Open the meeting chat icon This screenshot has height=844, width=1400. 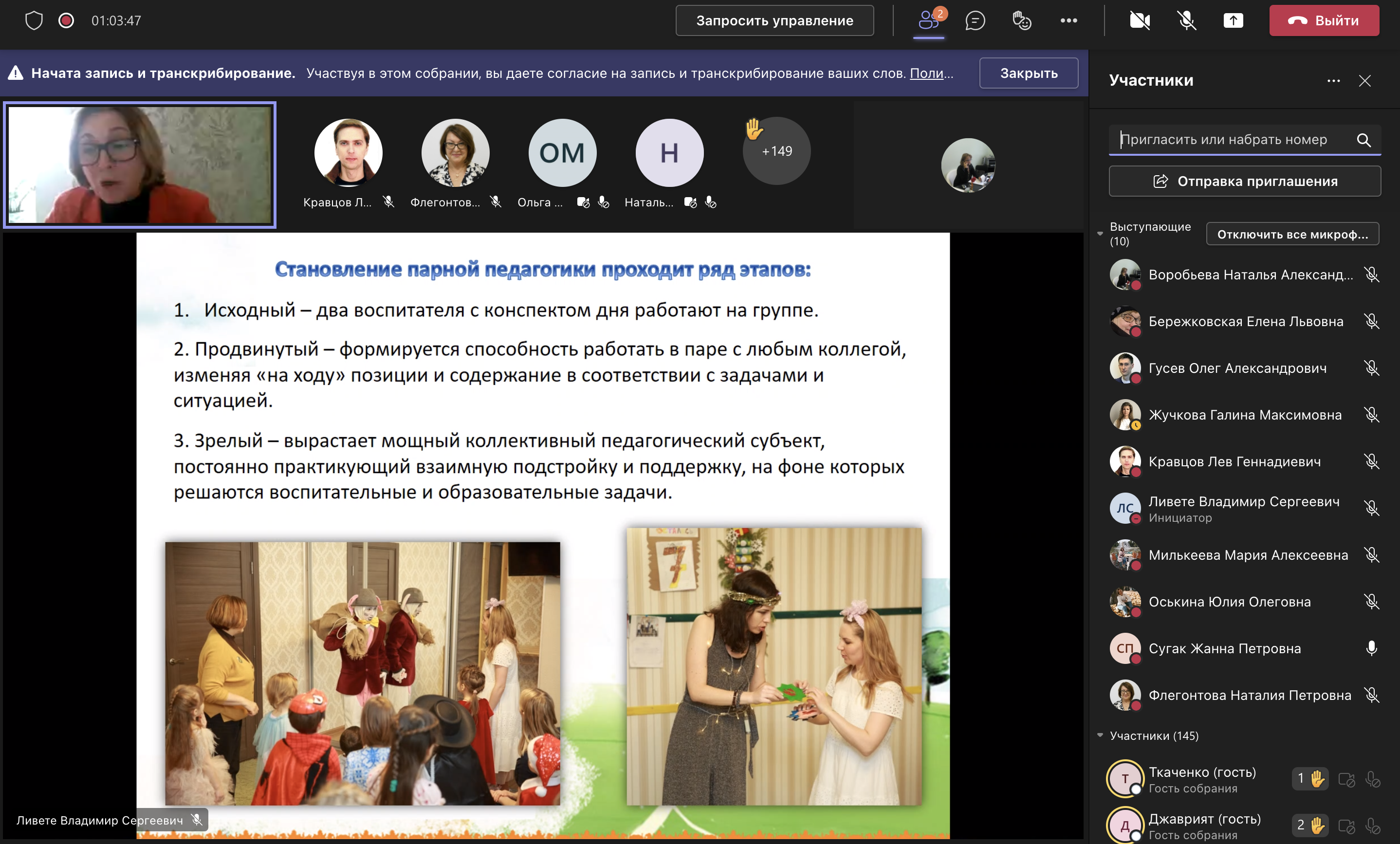[x=975, y=21]
